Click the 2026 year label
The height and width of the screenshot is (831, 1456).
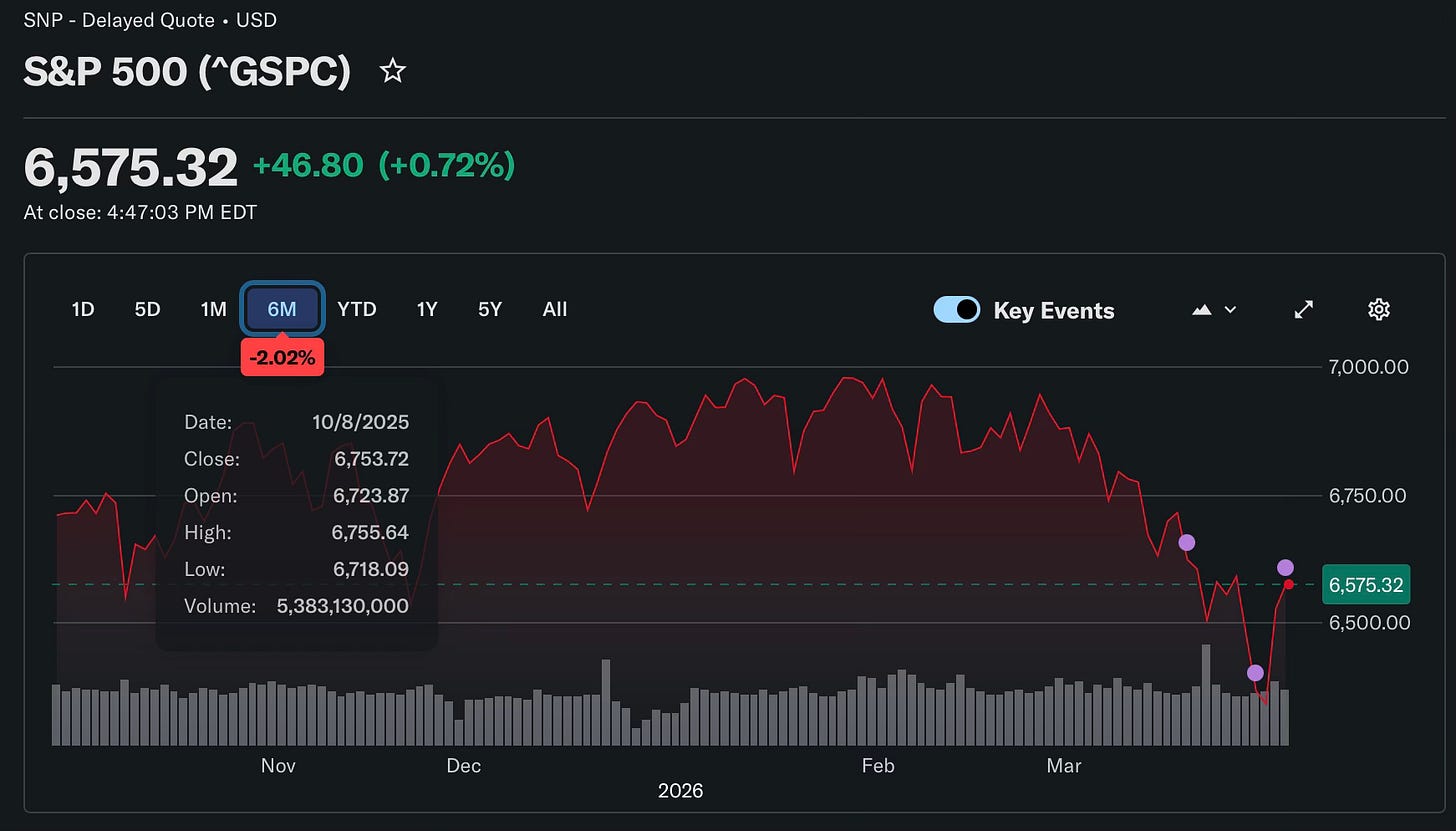tap(680, 791)
